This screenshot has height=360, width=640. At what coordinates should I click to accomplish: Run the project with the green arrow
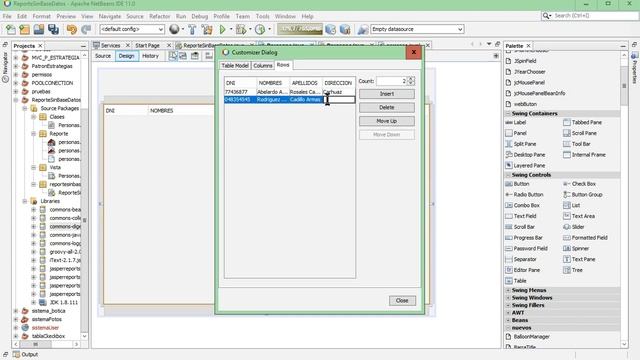click(x=222, y=29)
